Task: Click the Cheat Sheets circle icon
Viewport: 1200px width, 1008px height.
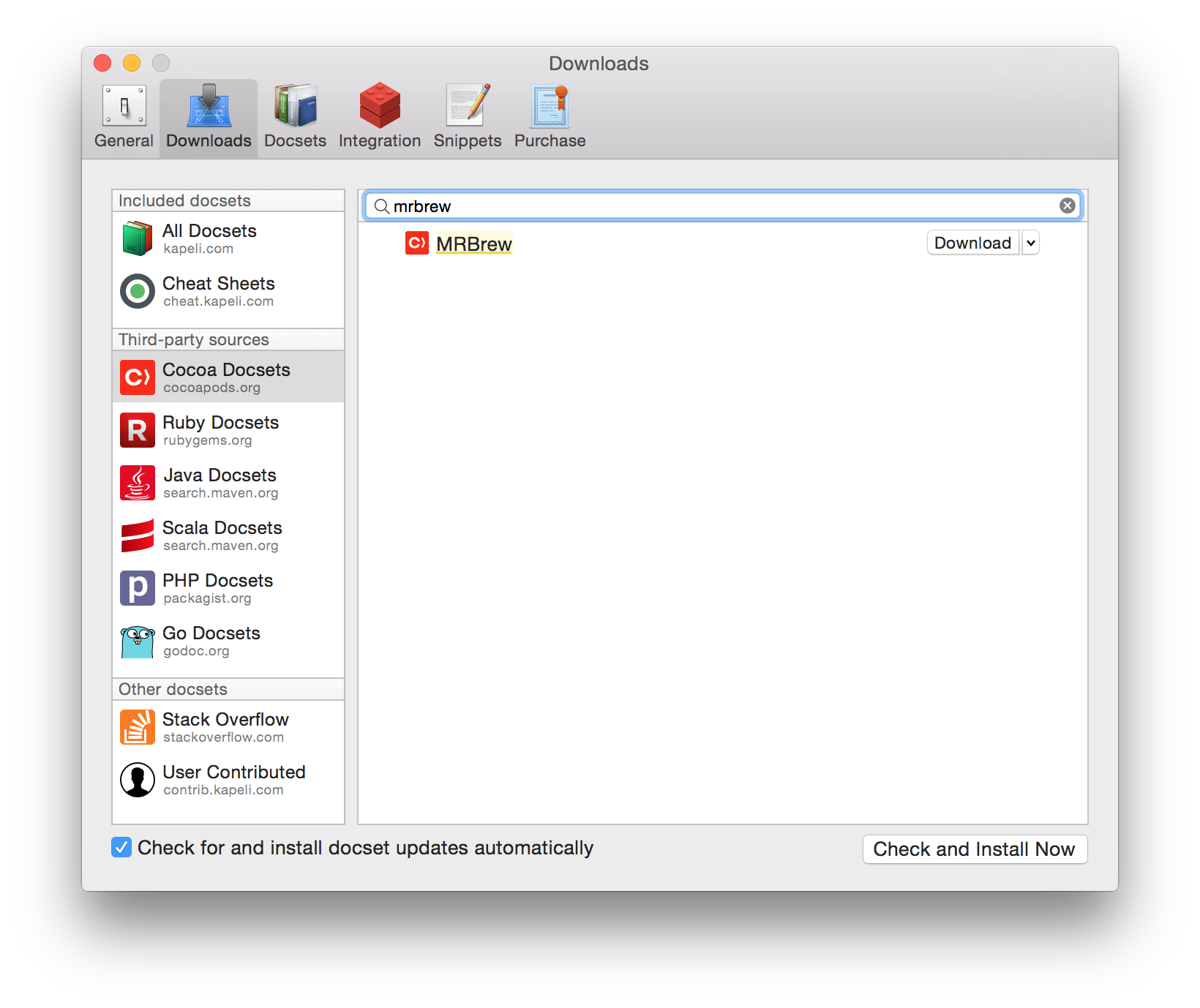Action: [x=138, y=291]
